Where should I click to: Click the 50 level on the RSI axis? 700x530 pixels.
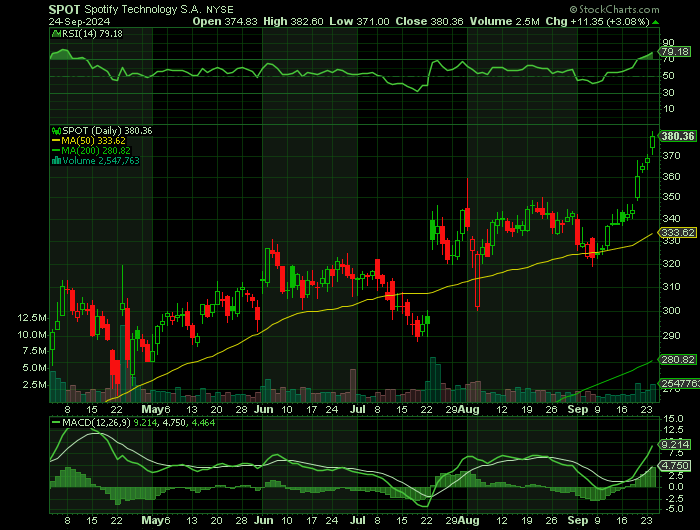coord(668,76)
